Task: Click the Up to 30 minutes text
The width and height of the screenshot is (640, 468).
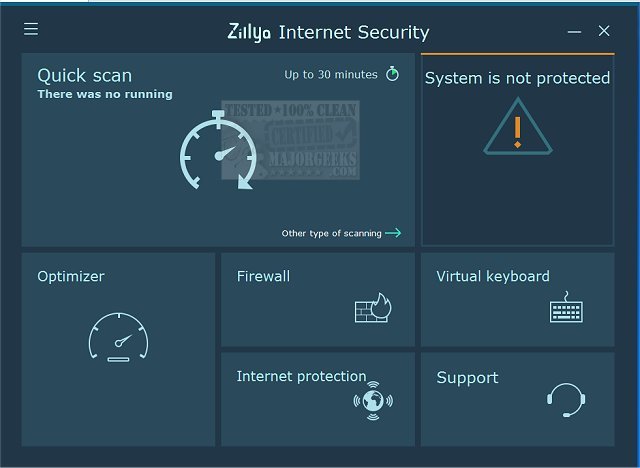Action: pyautogui.click(x=331, y=74)
